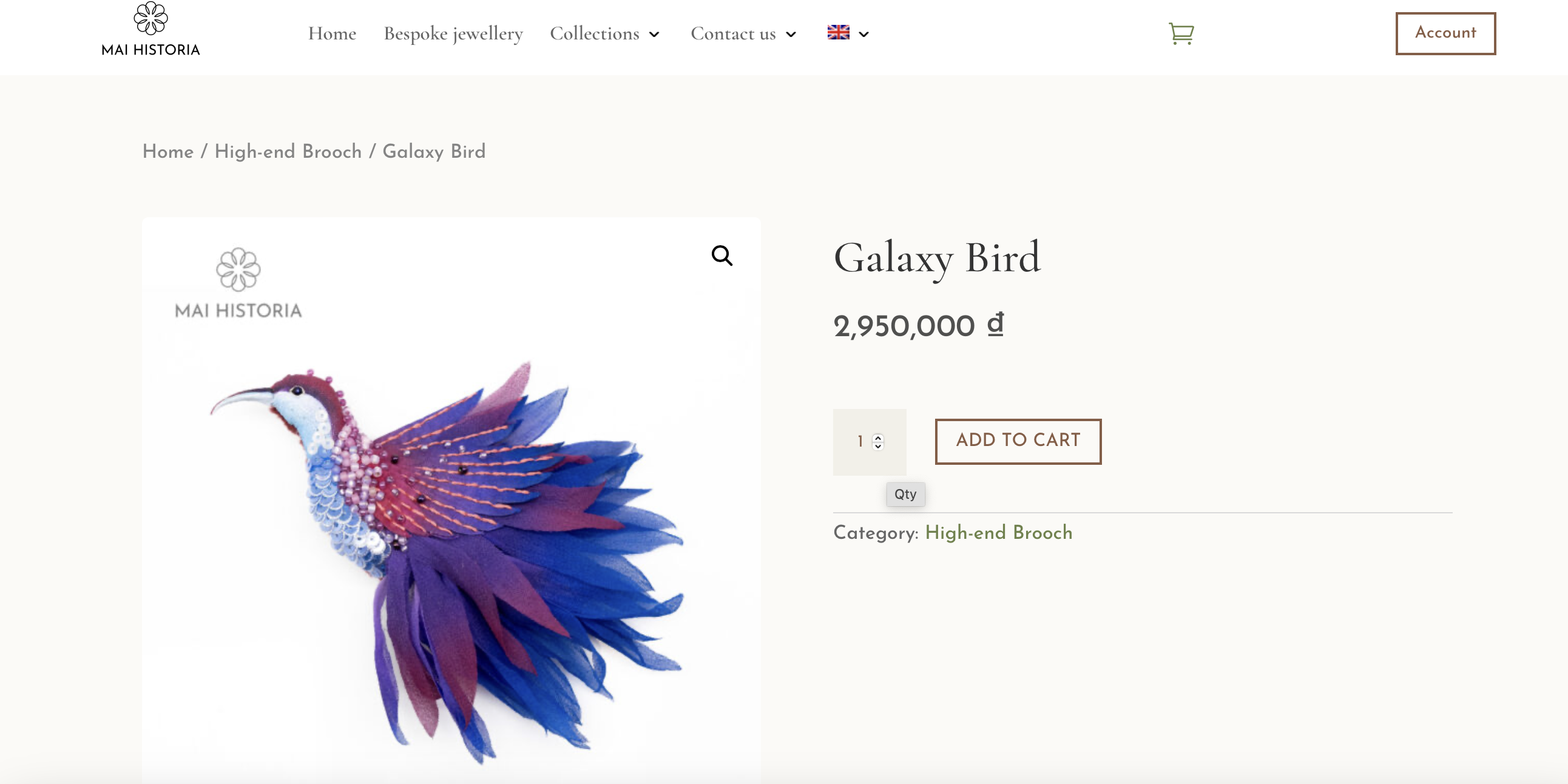Follow the High-end Brooch category link
Image resolution: width=1568 pixels, height=784 pixels.
pos(998,533)
